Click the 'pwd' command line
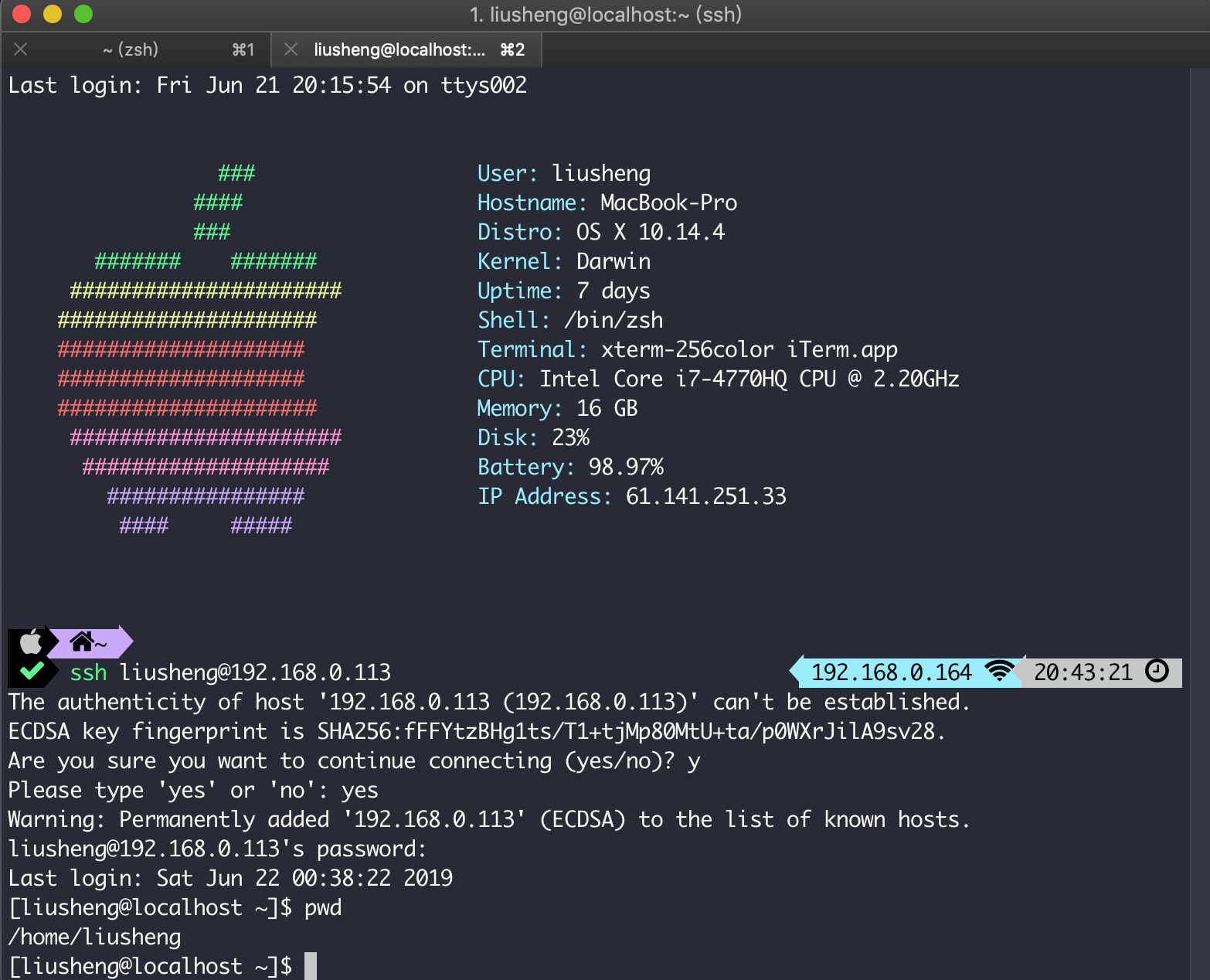The height and width of the screenshot is (980, 1210). tap(175, 907)
